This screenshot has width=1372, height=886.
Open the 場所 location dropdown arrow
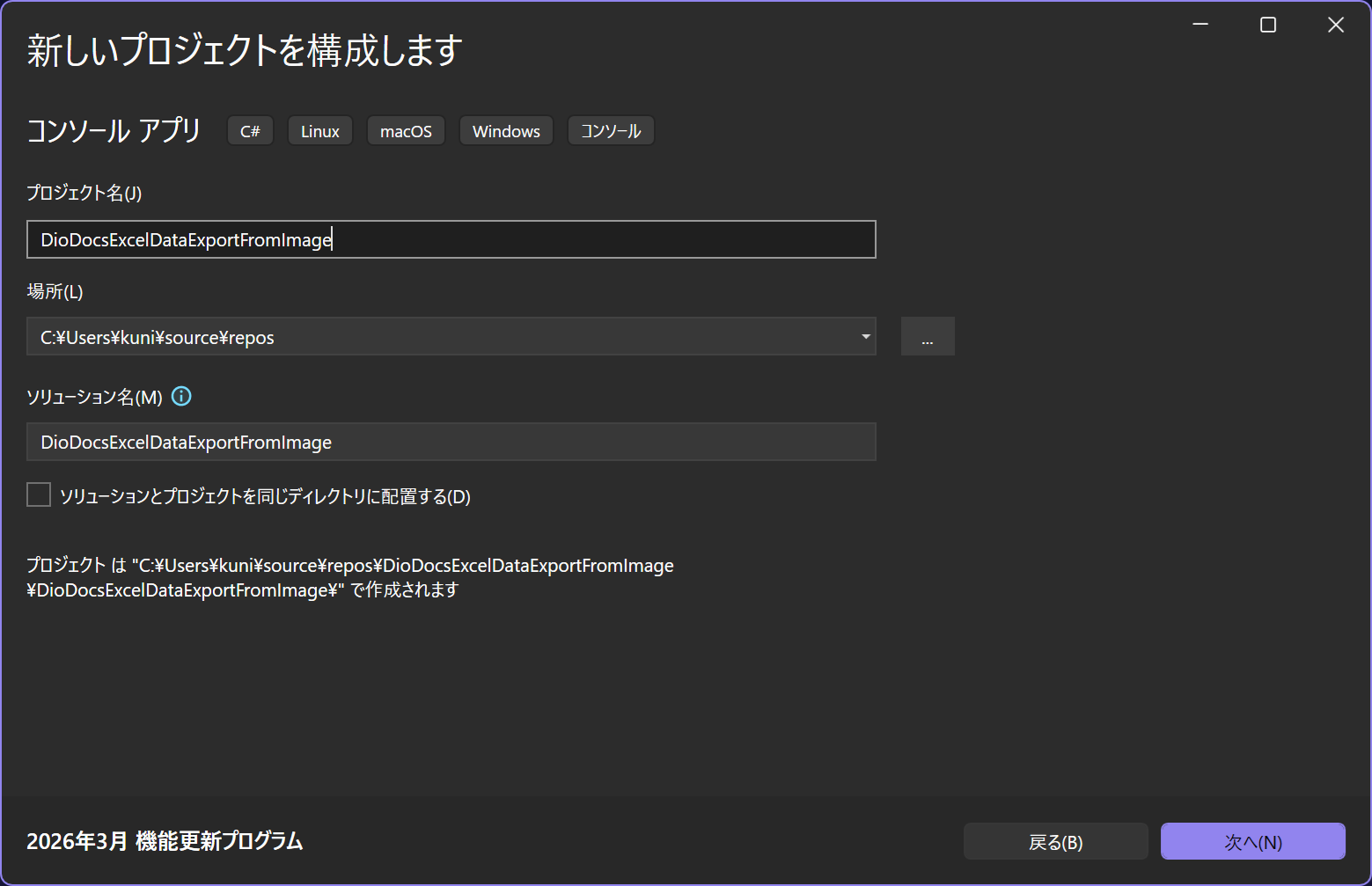coord(865,337)
